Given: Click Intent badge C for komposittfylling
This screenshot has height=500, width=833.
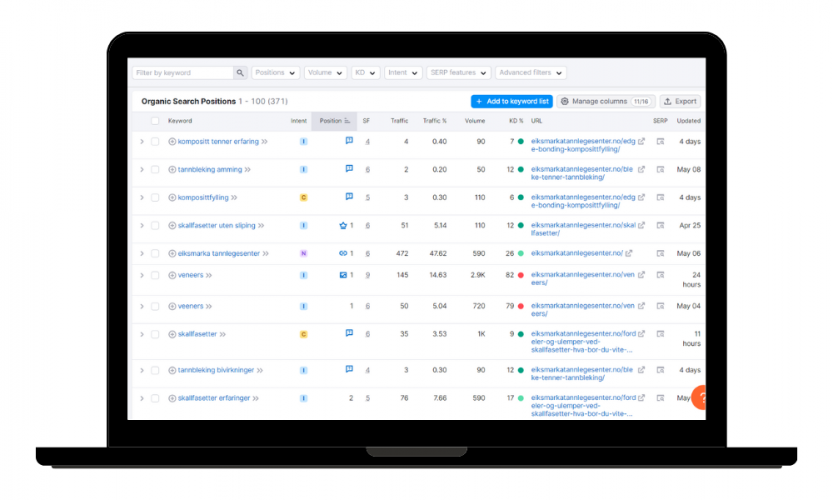Looking at the screenshot, I should point(303,198).
